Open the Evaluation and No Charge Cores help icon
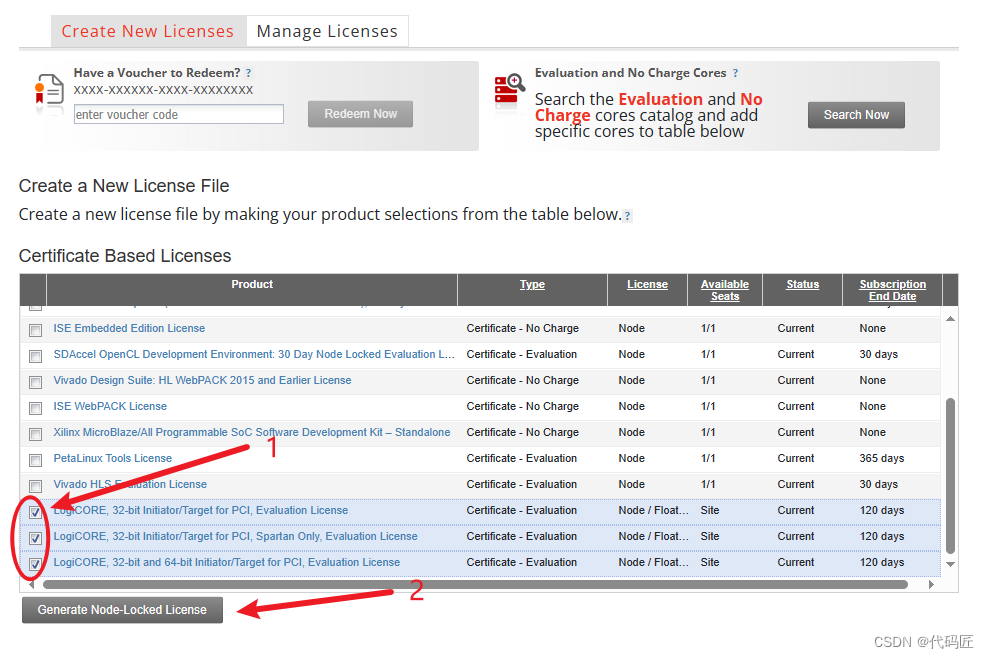Image resolution: width=989 pixels, height=658 pixels. [x=735, y=73]
